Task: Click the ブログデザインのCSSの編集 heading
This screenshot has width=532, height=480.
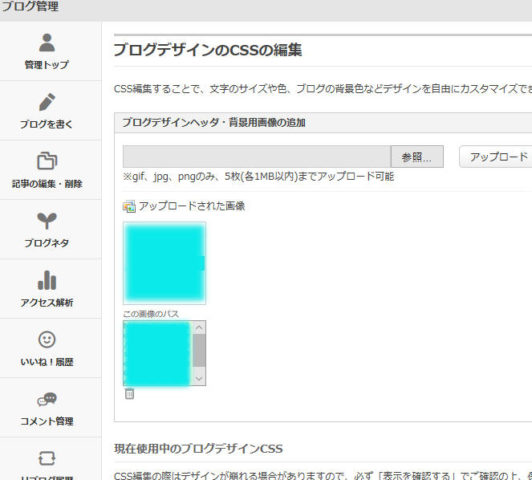Action: point(208,50)
